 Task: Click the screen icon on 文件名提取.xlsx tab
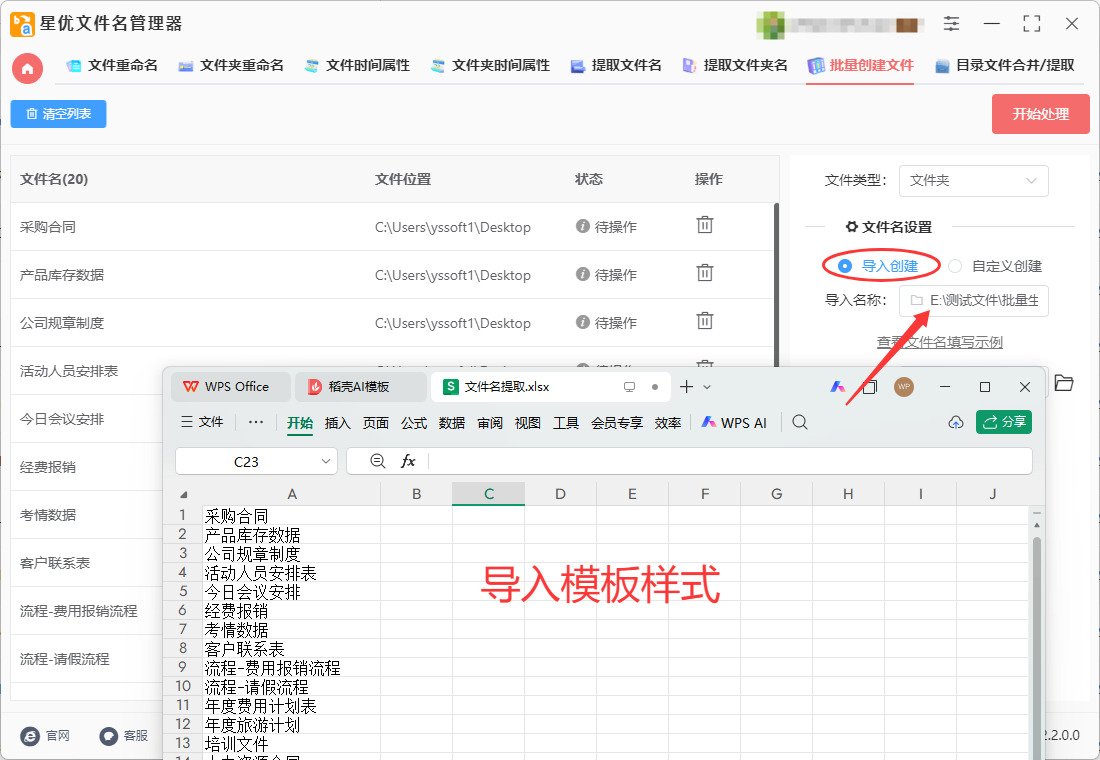tap(629, 387)
